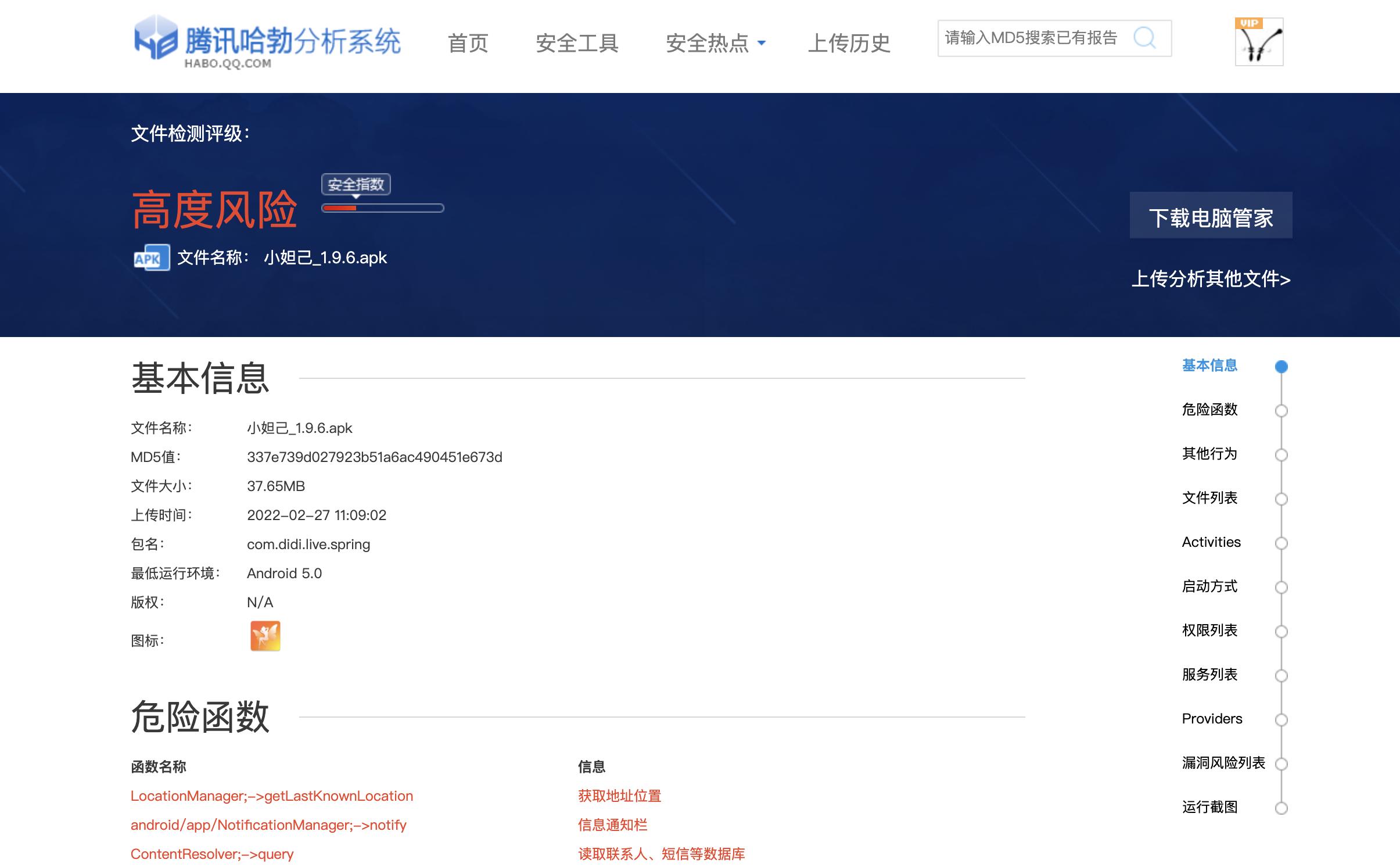Open the 安全指数 badge
The height and width of the screenshot is (867, 1400).
(357, 185)
